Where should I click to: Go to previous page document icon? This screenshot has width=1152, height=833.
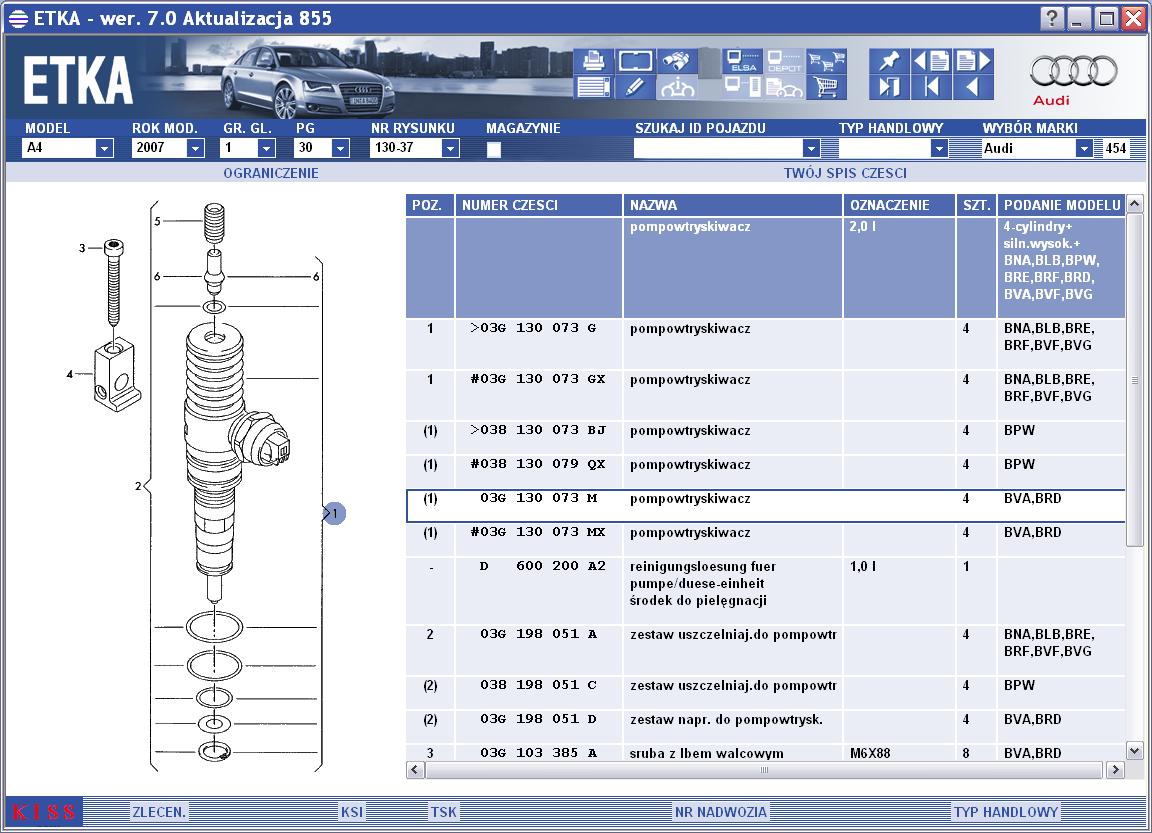coord(931,61)
